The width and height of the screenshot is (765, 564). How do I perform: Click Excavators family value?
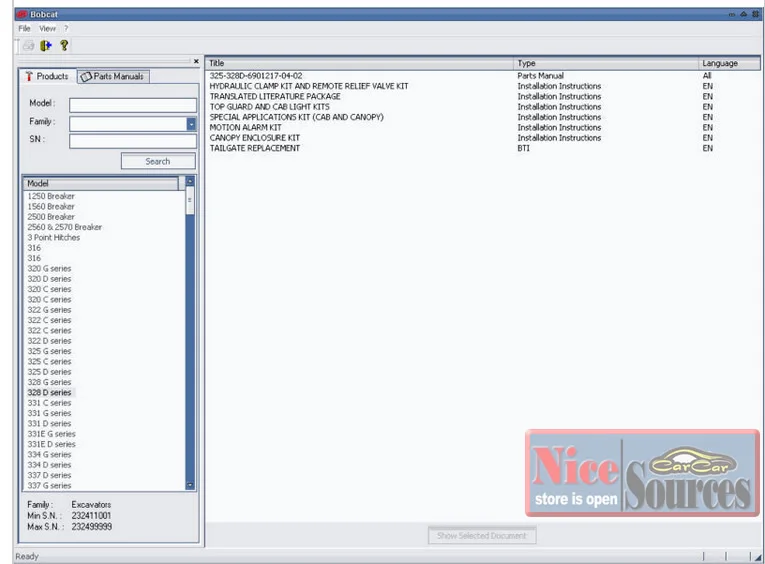[91, 504]
